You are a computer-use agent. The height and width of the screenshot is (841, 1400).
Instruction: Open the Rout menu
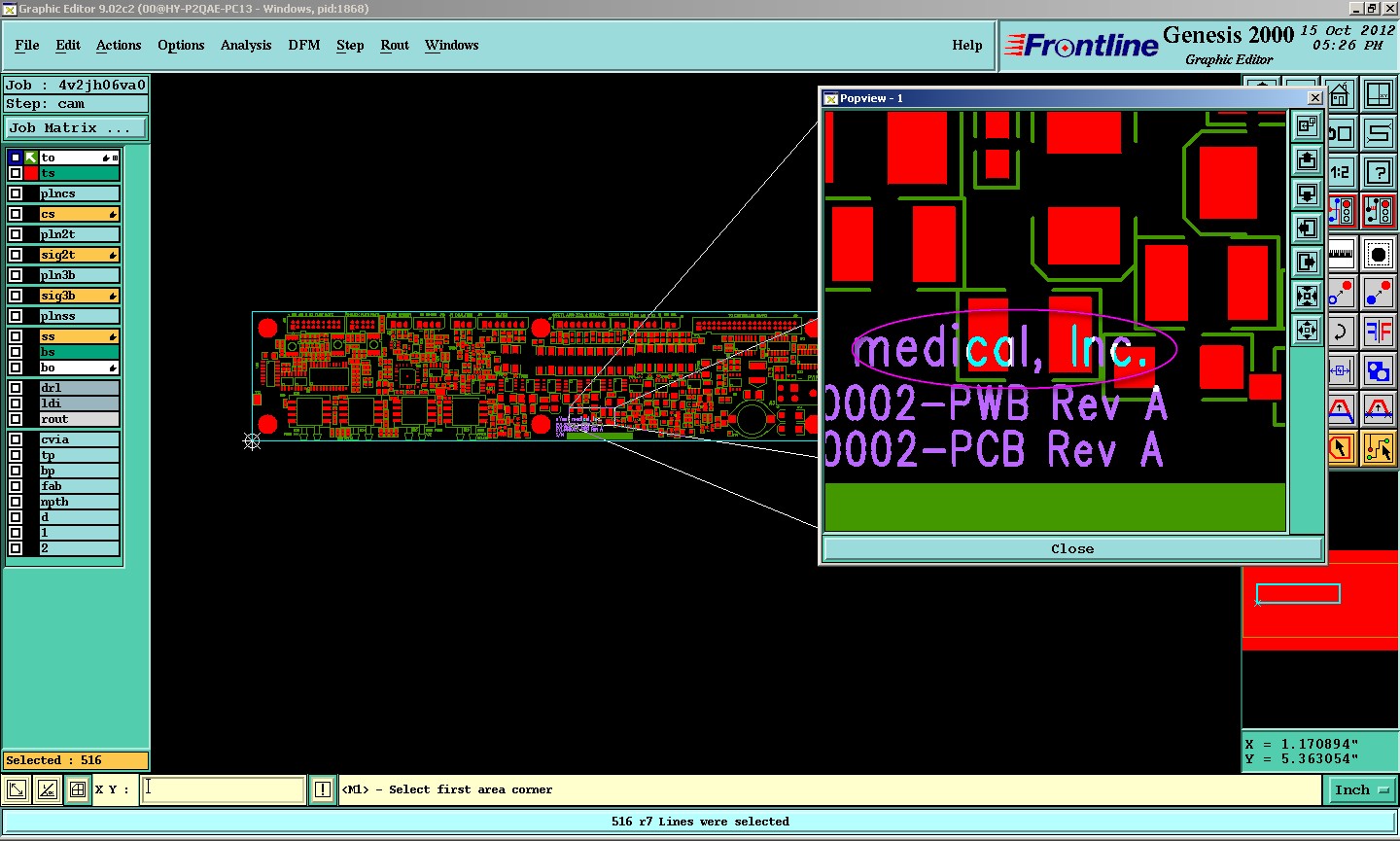[395, 45]
